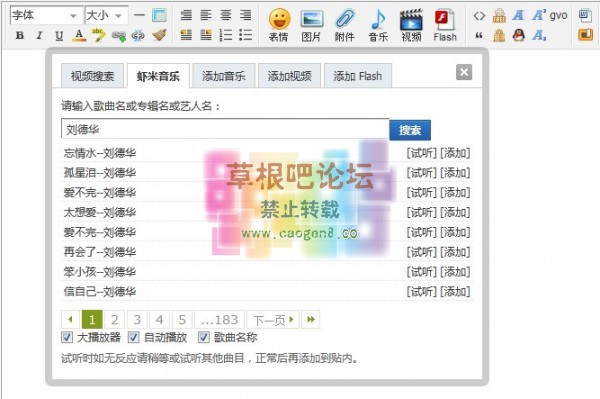600x399 pixels.
Task: Click the search field containing 刘德华
Action: pos(225,129)
